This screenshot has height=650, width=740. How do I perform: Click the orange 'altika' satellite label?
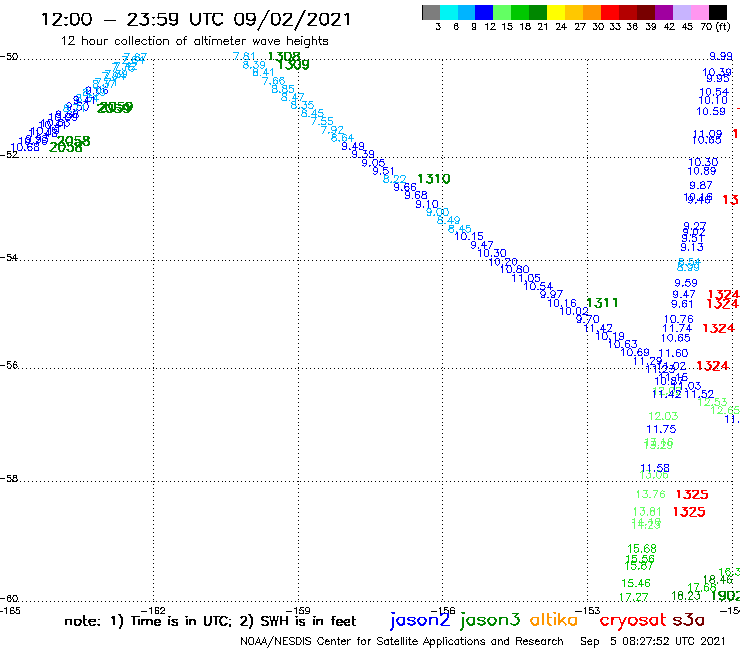[553, 619]
